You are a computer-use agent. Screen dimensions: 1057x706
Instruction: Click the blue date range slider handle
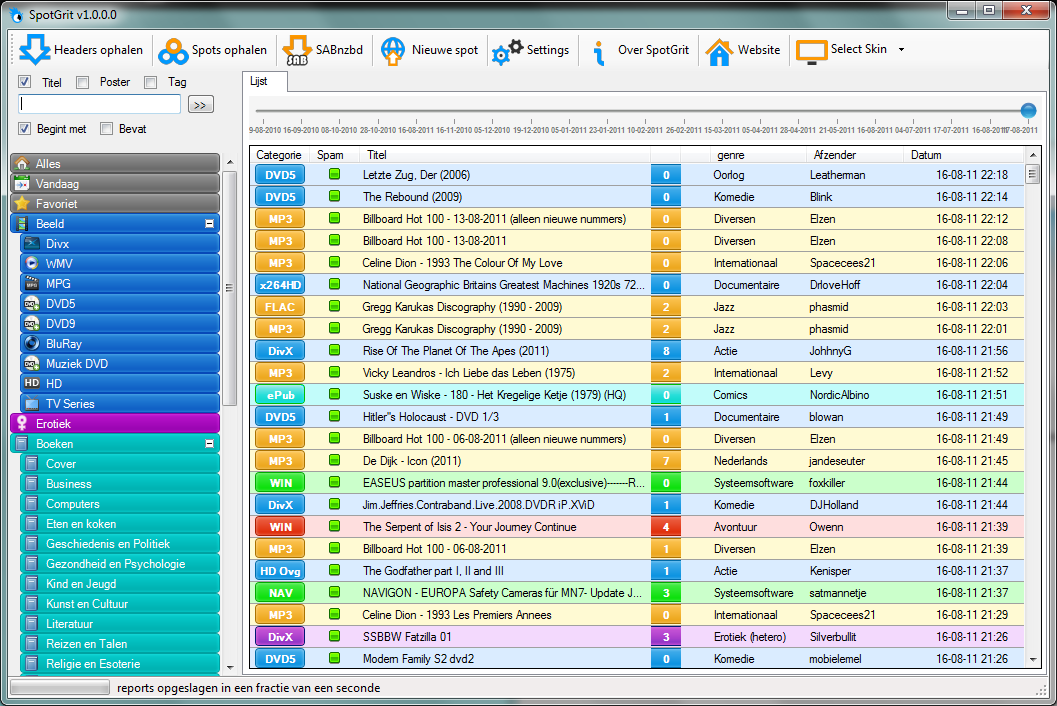1028,111
